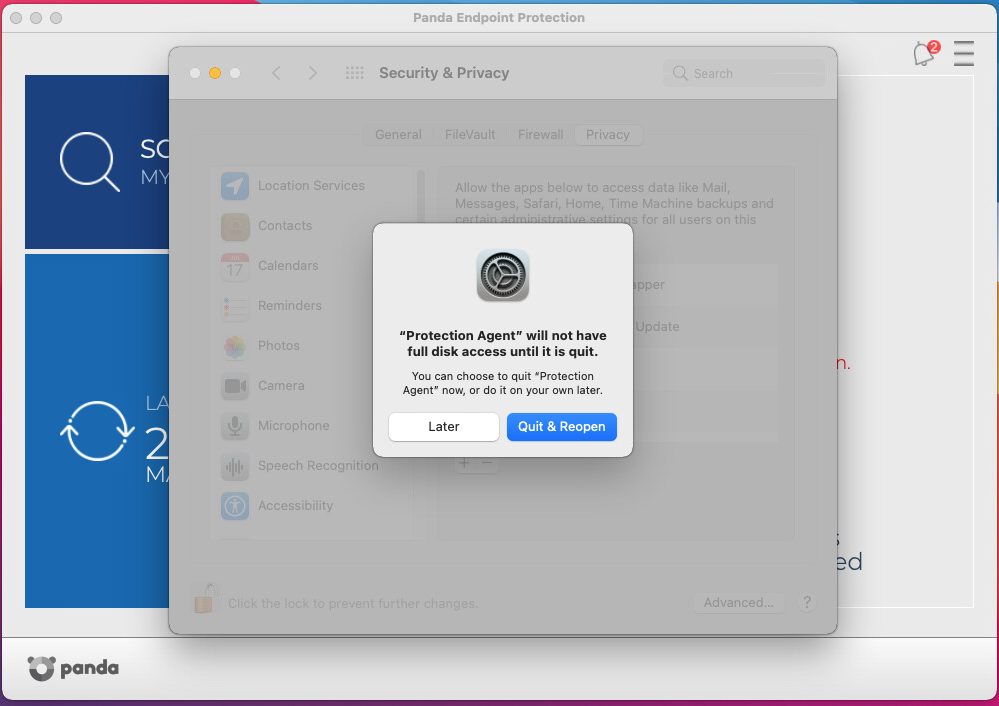Click the sync arrows icon in Panda
999x706 pixels.
point(97,431)
